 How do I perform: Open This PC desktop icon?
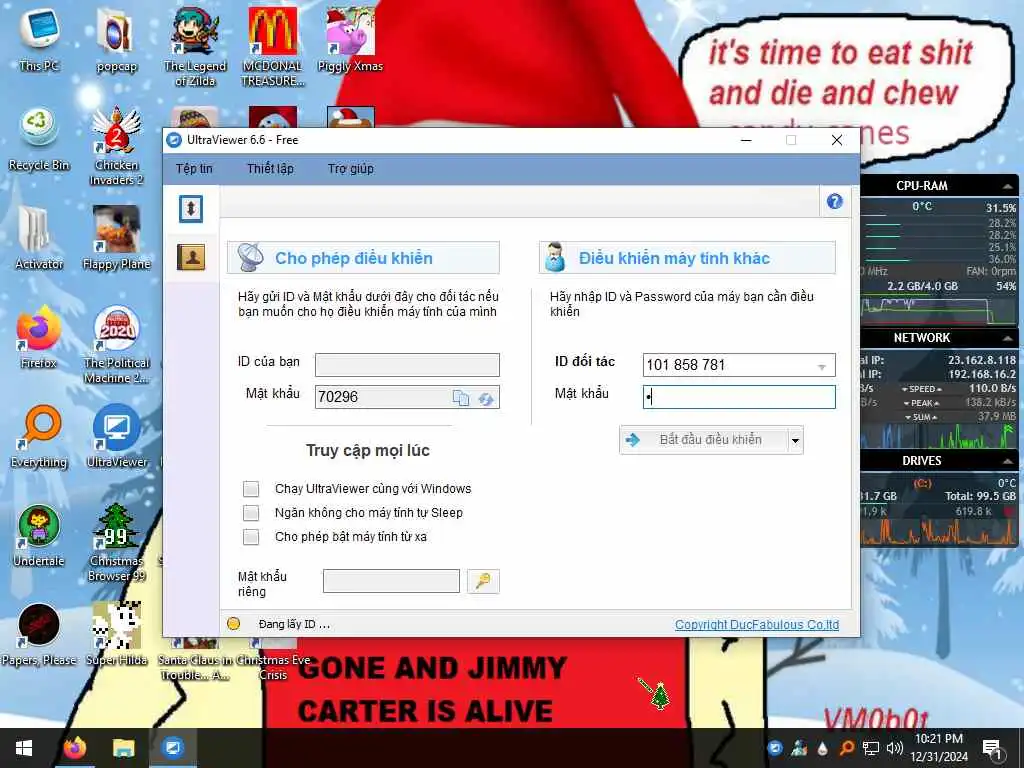[39, 40]
